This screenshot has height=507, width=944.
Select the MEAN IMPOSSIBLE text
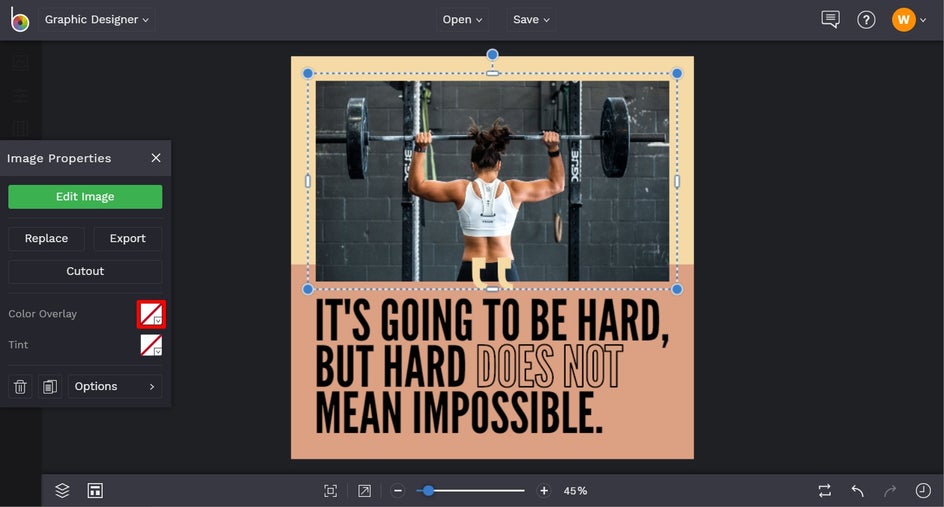click(x=459, y=413)
